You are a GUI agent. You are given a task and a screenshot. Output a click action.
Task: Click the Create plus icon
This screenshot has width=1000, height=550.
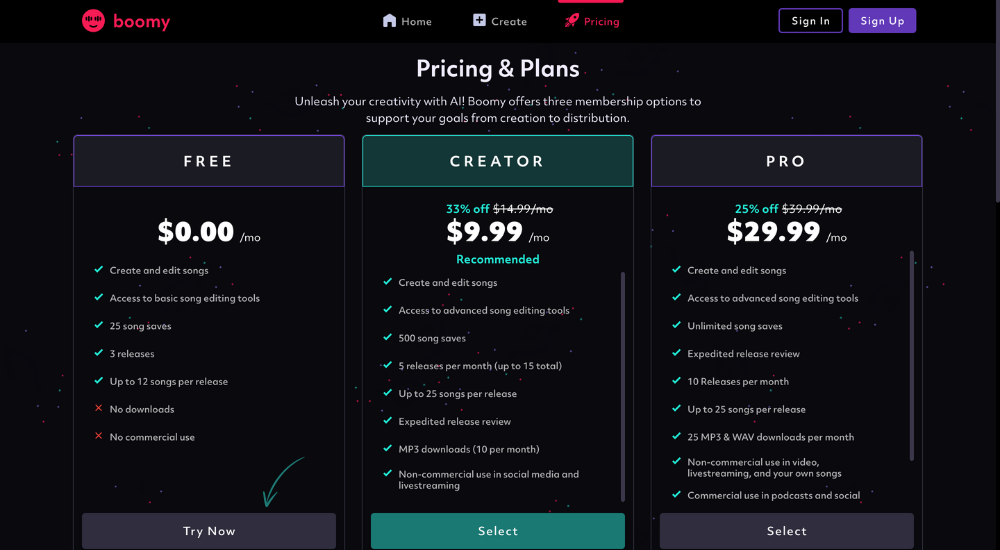(x=479, y=20)
